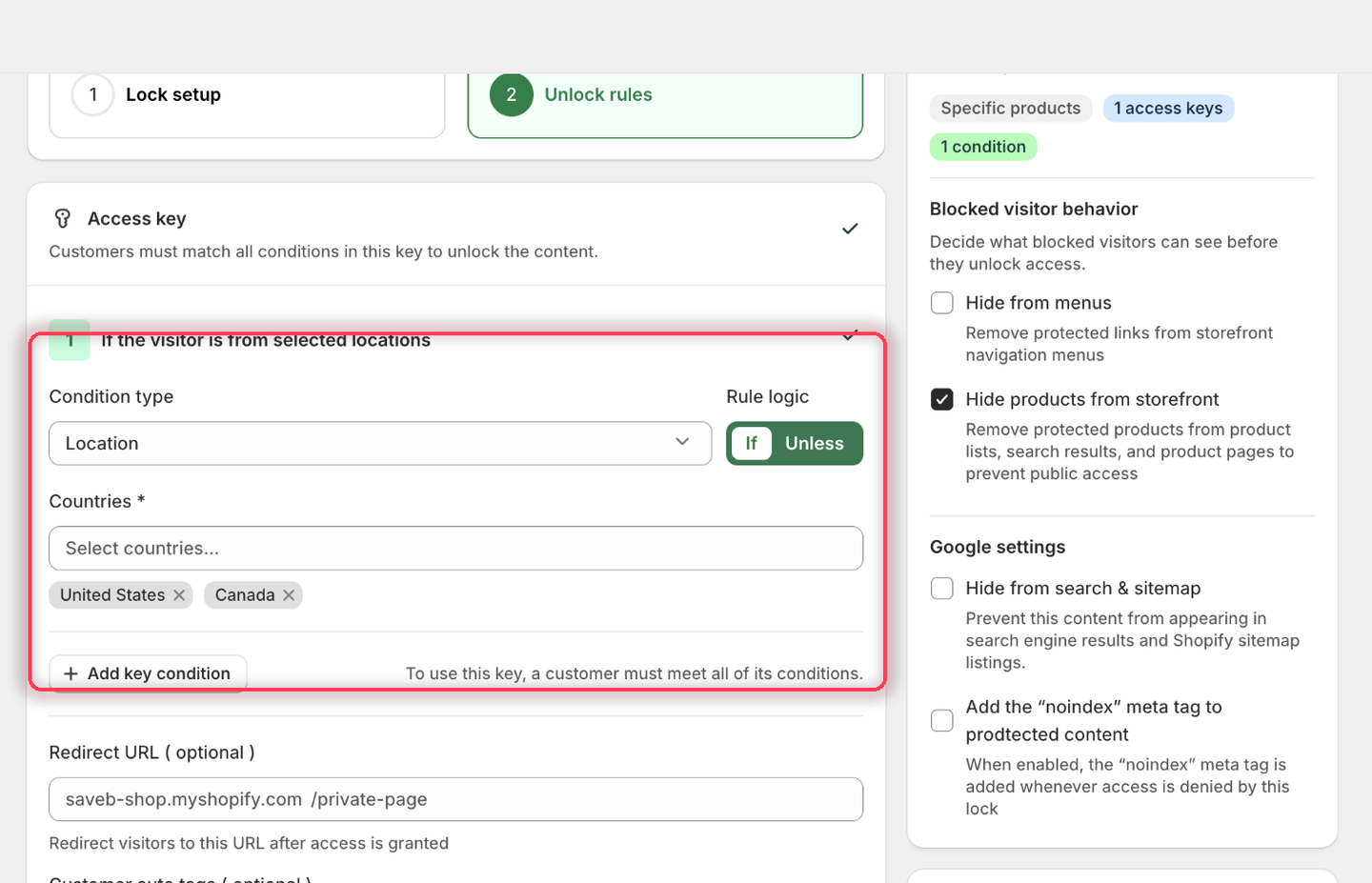Image resolution: width=1372 pixels, height=883 pixels.
Task: Uncheck Hide products from storefront
Action: [942, 399]
